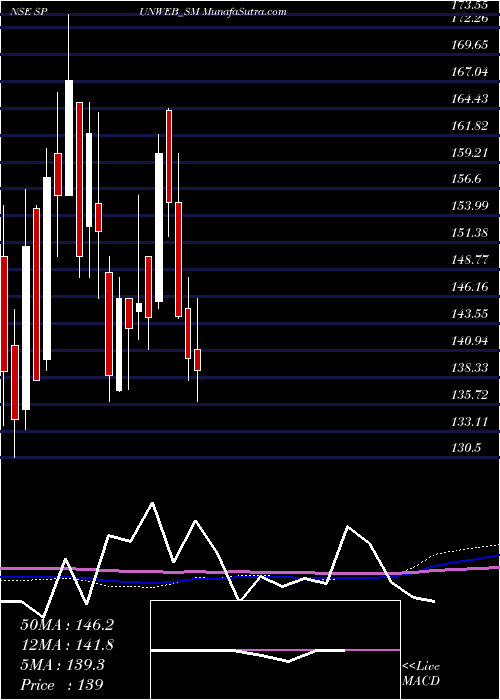The image size is (500, 700).
Task: Click the last red candle at chart's right
Action: (197, 360)
